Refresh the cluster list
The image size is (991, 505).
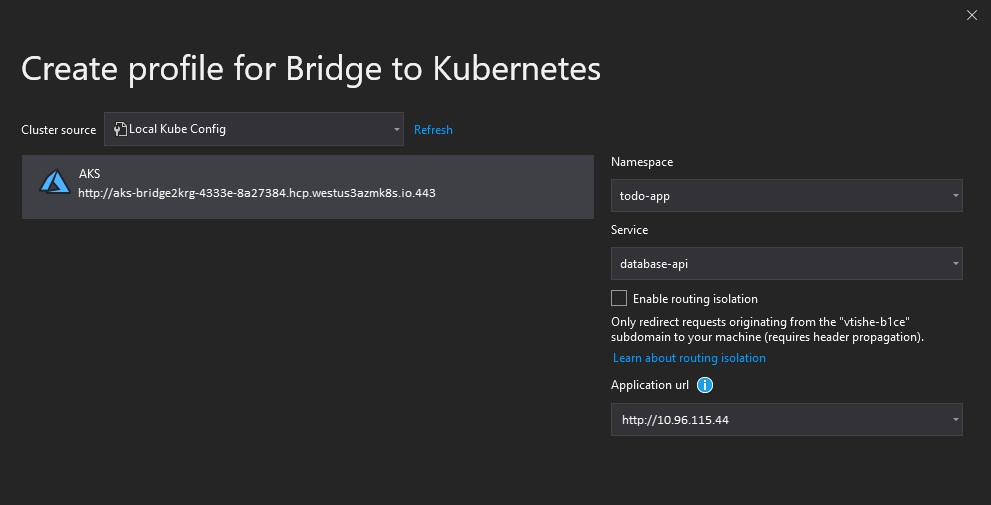click(x=433, y=130)
